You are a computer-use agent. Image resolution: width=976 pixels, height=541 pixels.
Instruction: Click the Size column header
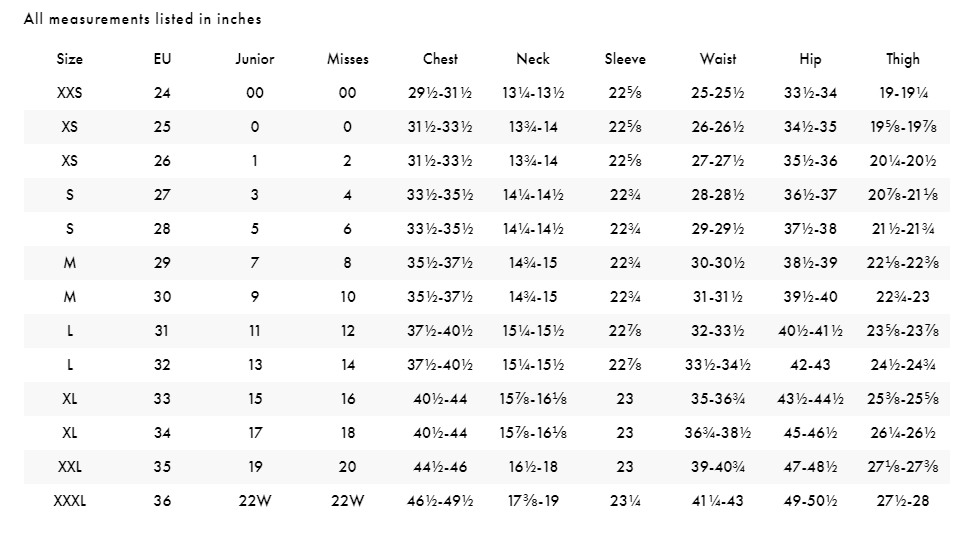pos(70,59)
